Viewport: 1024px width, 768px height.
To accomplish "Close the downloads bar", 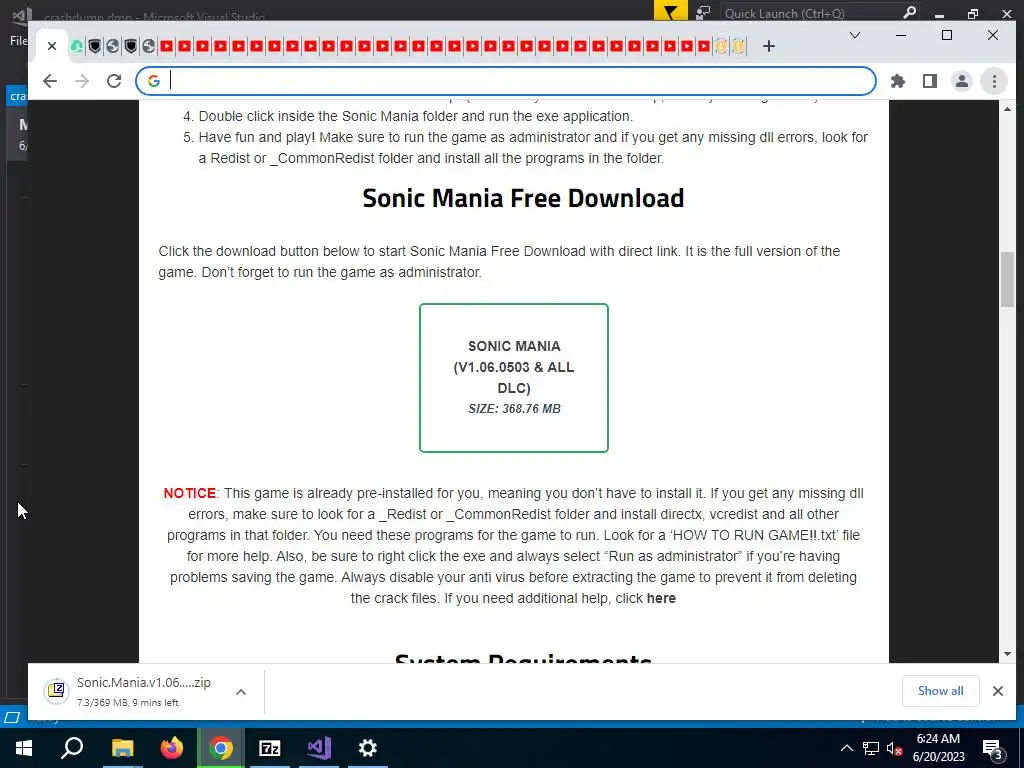I will click(998, 691).
